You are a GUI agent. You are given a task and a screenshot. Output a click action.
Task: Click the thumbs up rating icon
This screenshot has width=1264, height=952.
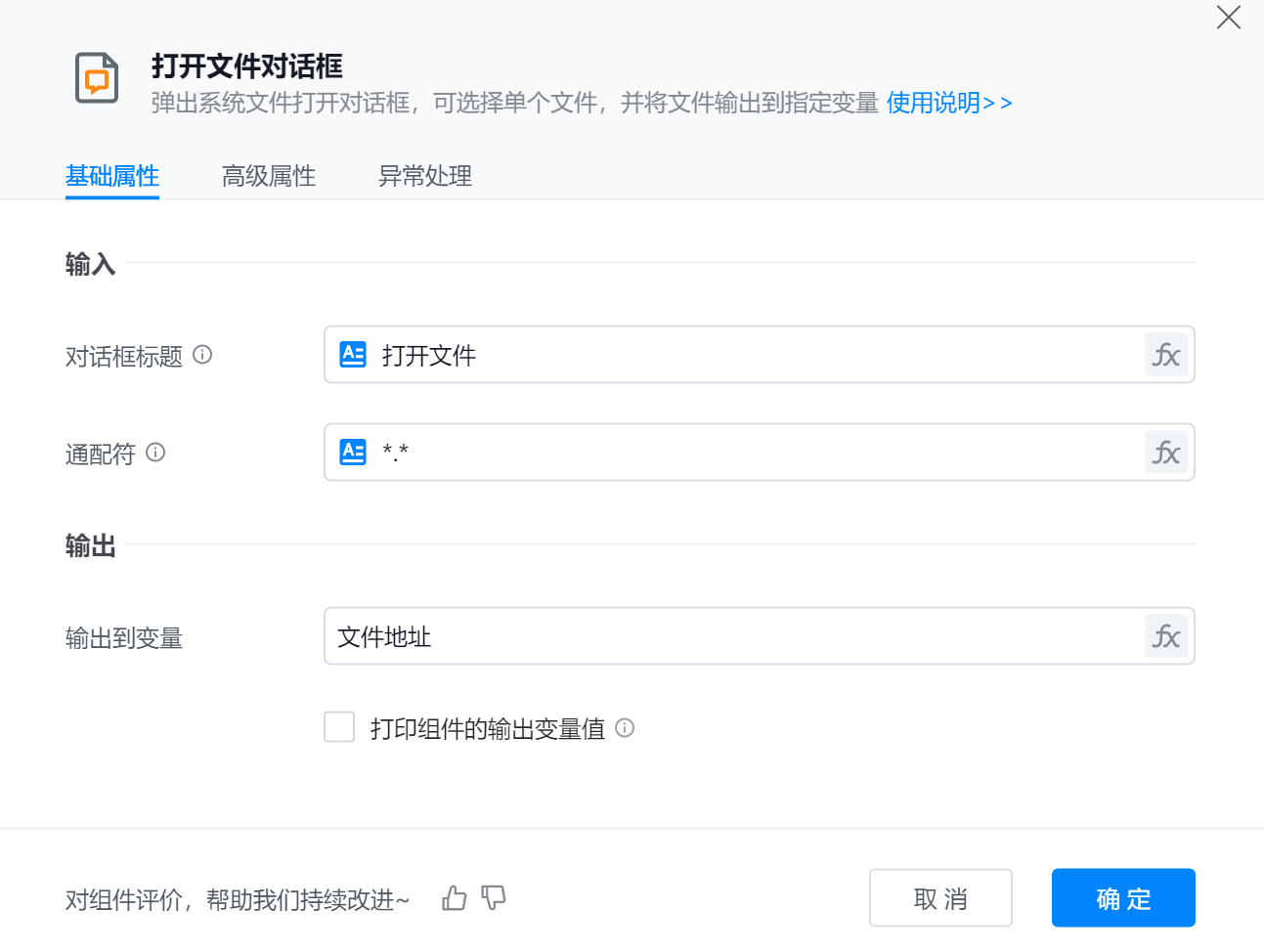click(455, 898)
